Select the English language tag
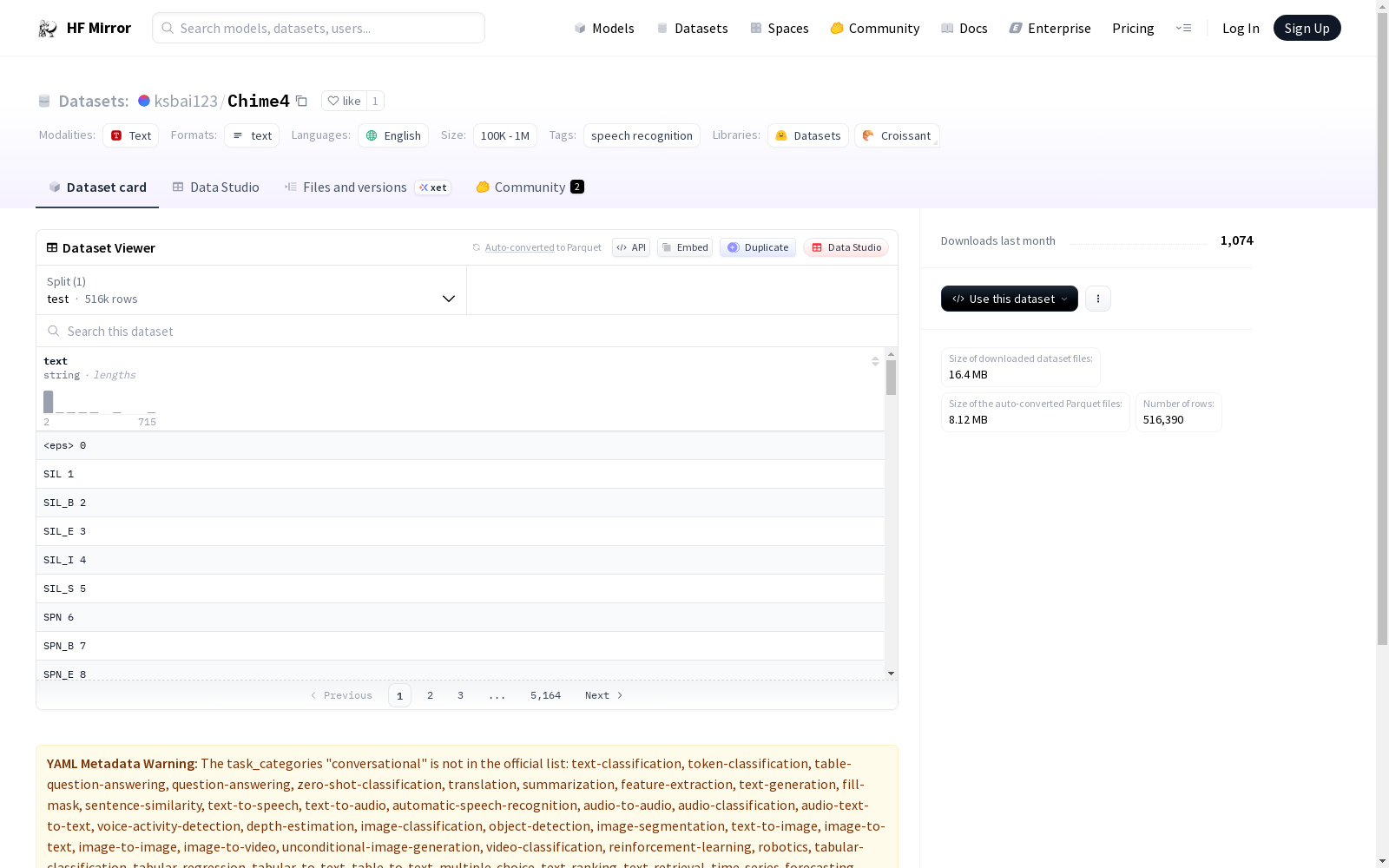This screenshot has width=1389, height=868. [393, 135]
